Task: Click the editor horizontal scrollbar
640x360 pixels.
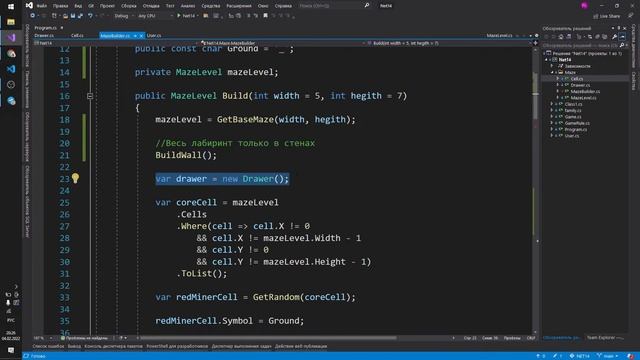Action: [268, 338]
